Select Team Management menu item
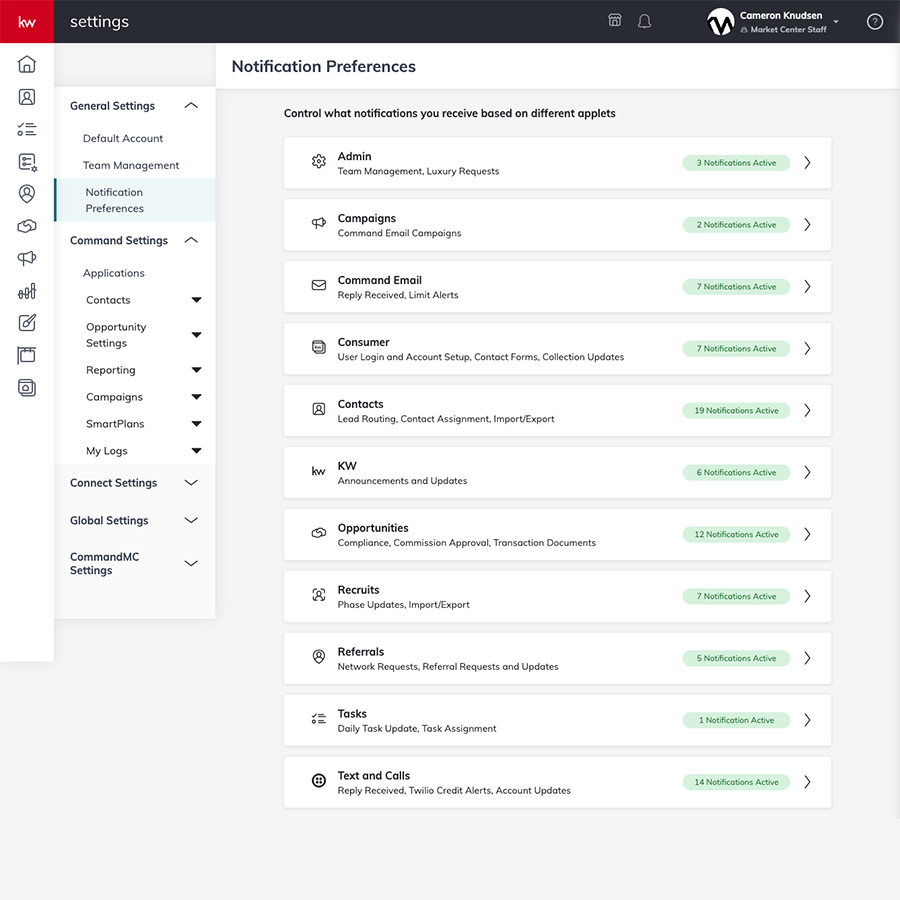 tap(131, 165)
